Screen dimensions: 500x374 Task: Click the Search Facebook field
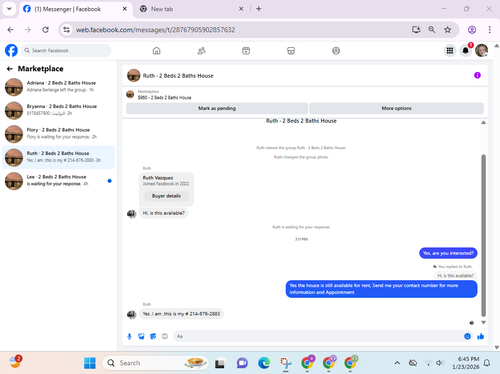click(x=66, y=51)
